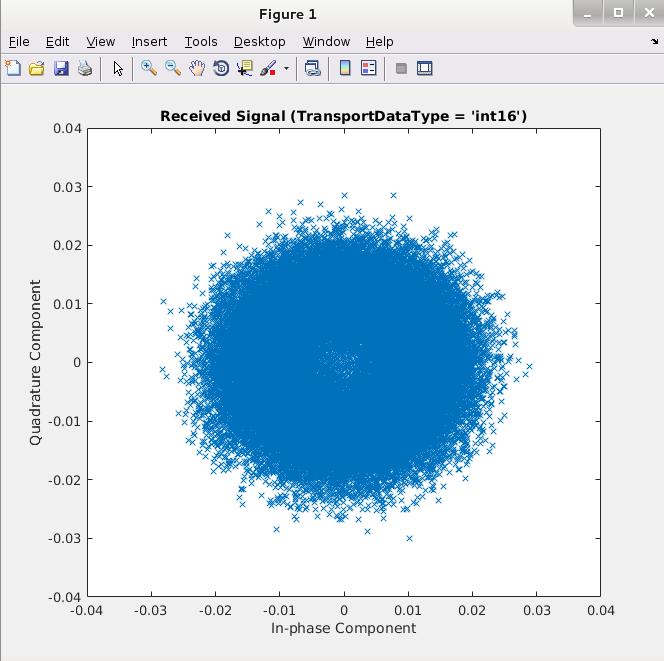Open the Window menu
The image size is (664, 661).
pyautogui.click(x=326, y=41)
